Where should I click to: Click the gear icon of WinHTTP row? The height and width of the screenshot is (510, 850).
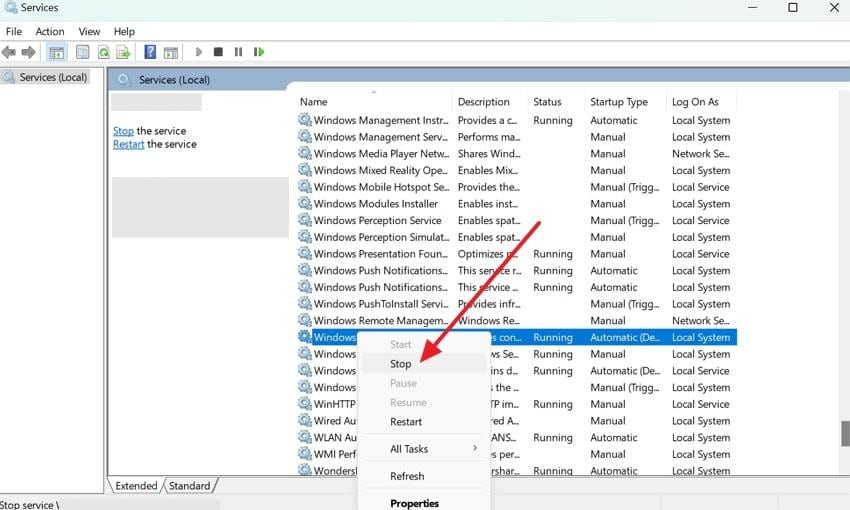click(305, 403)
